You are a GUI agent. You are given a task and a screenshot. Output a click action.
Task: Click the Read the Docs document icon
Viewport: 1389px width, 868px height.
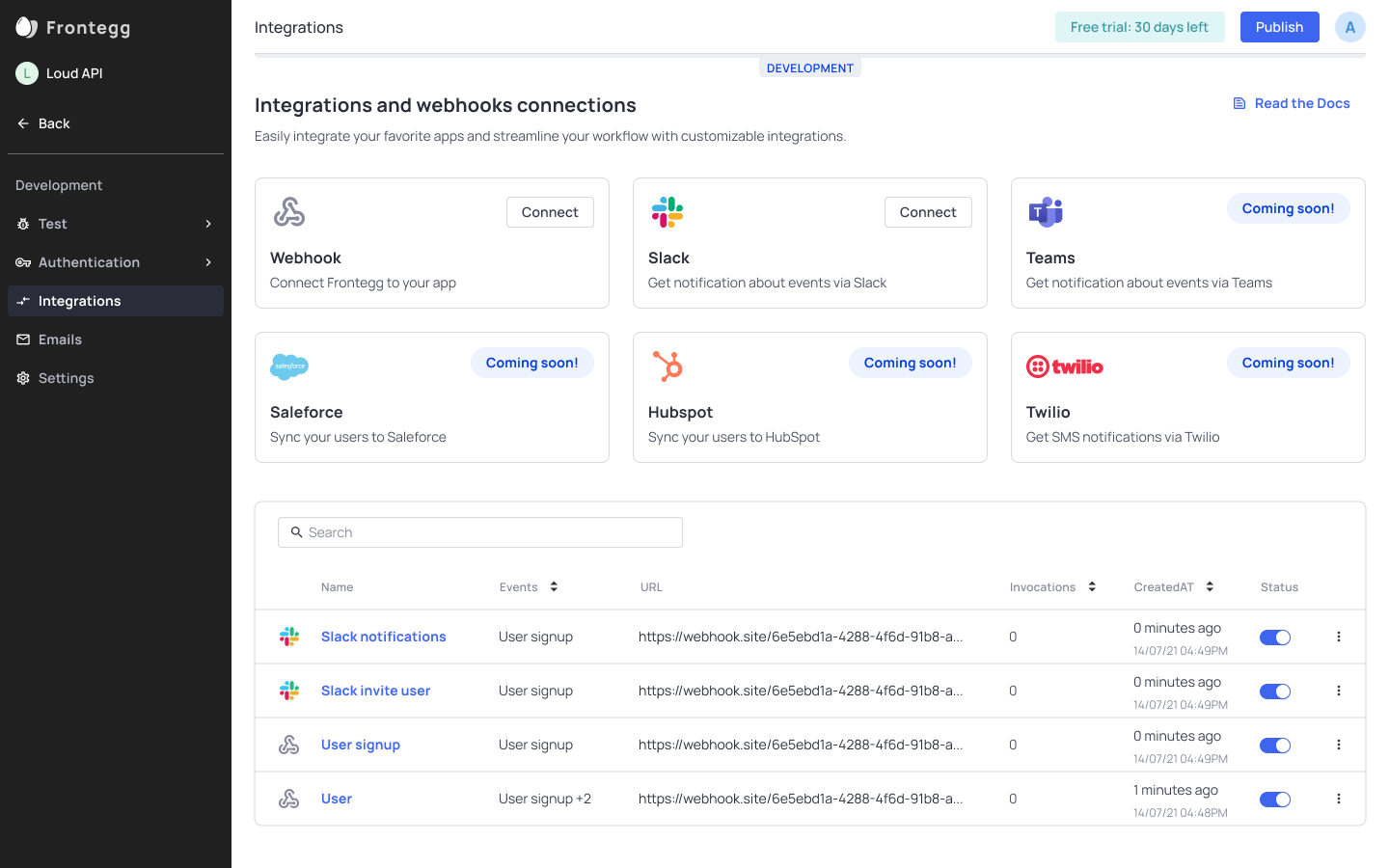pyautogui.click(x=1239, y=103)
